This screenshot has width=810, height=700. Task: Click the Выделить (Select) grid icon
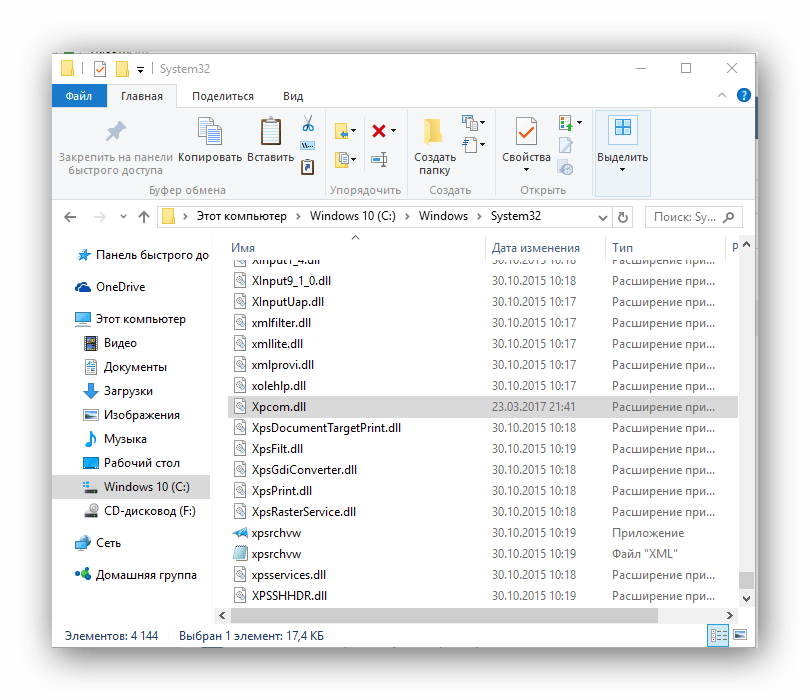click(622, 127)
